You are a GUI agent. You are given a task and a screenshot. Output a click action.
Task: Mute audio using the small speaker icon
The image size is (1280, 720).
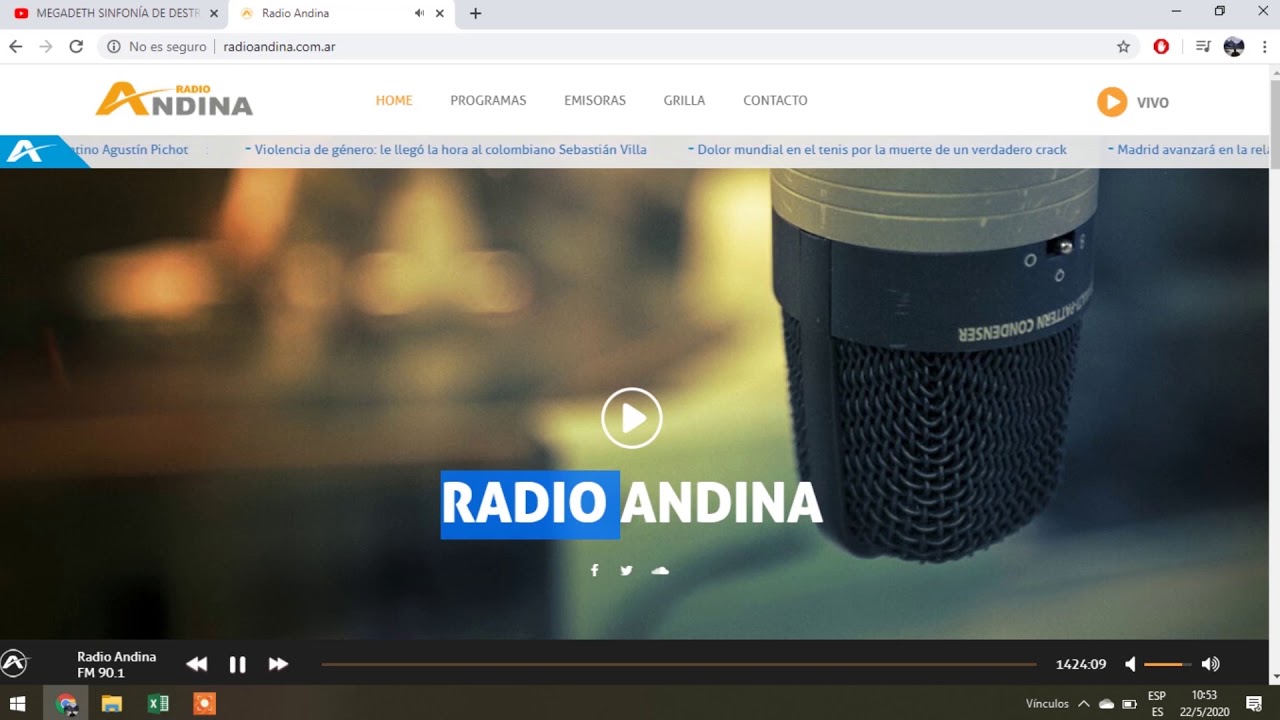[x=1130, y=664]
